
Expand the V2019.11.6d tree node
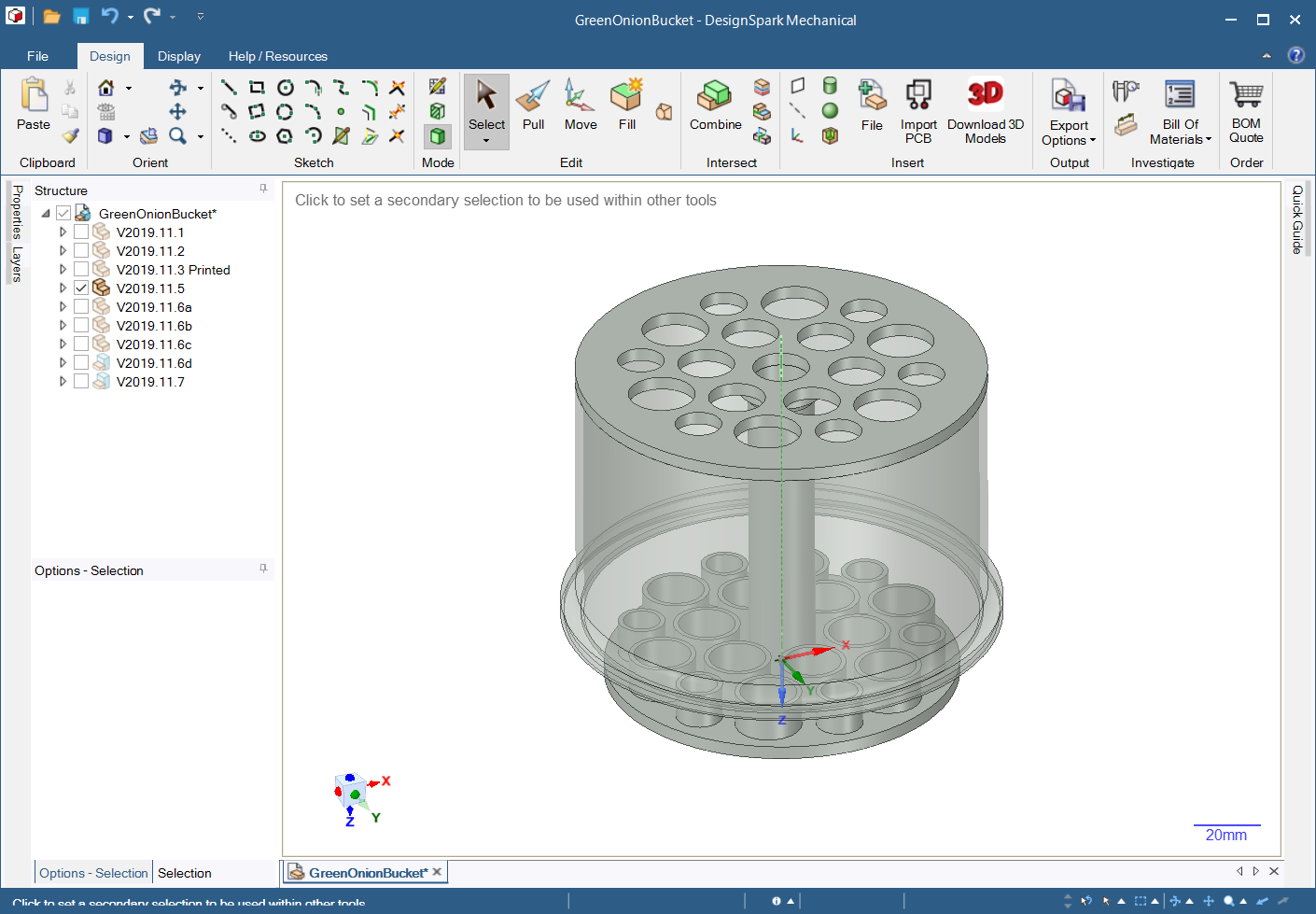63,362
